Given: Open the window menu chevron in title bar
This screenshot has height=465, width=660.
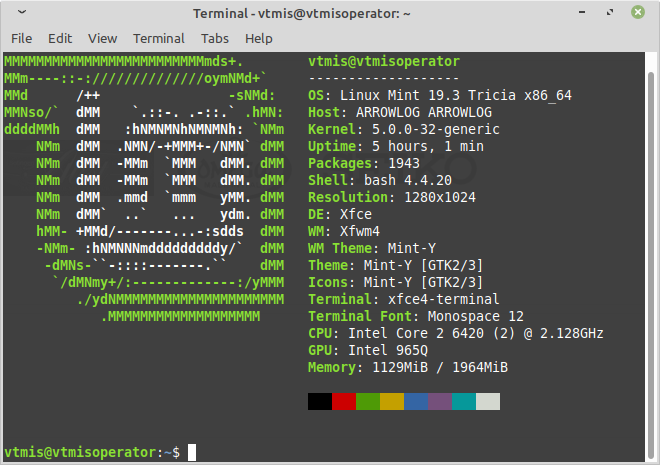Looking at the screenshot, I should (x=22, y=13).
